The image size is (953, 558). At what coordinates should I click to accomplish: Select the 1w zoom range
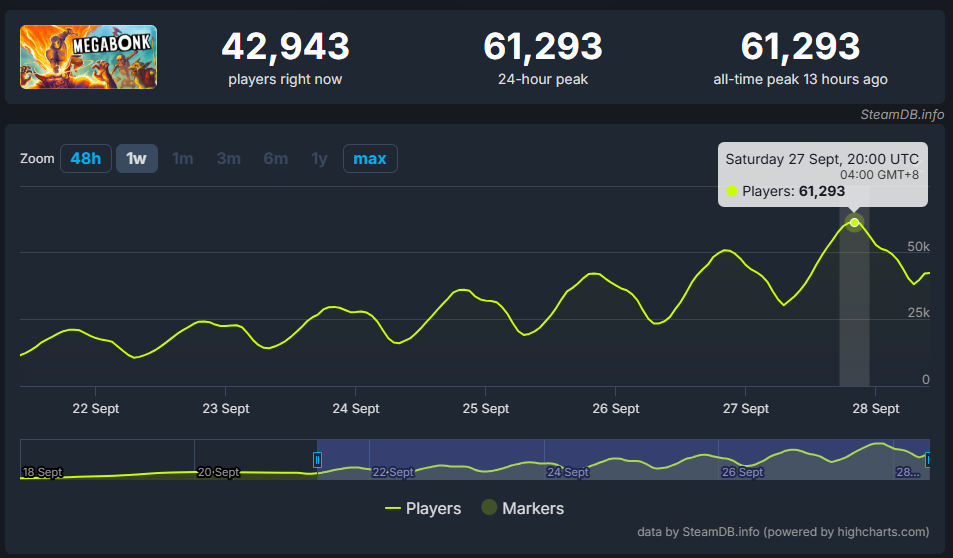pyautogui.click(x=137, y=159)
